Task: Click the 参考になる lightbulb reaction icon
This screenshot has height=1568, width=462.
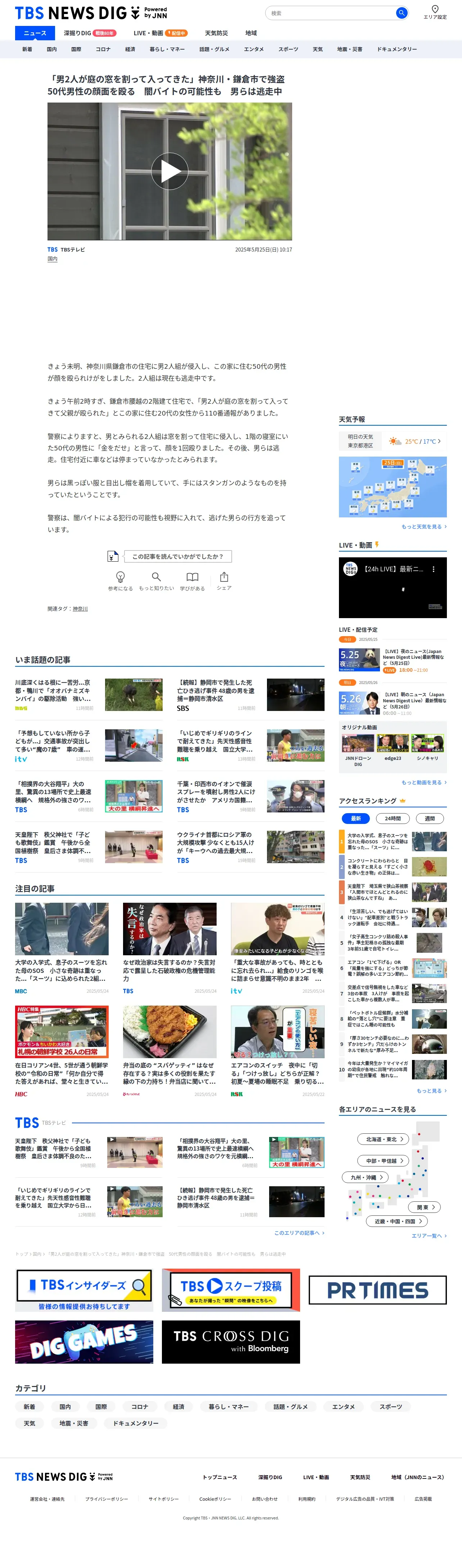Action: (x=121, y=577)
